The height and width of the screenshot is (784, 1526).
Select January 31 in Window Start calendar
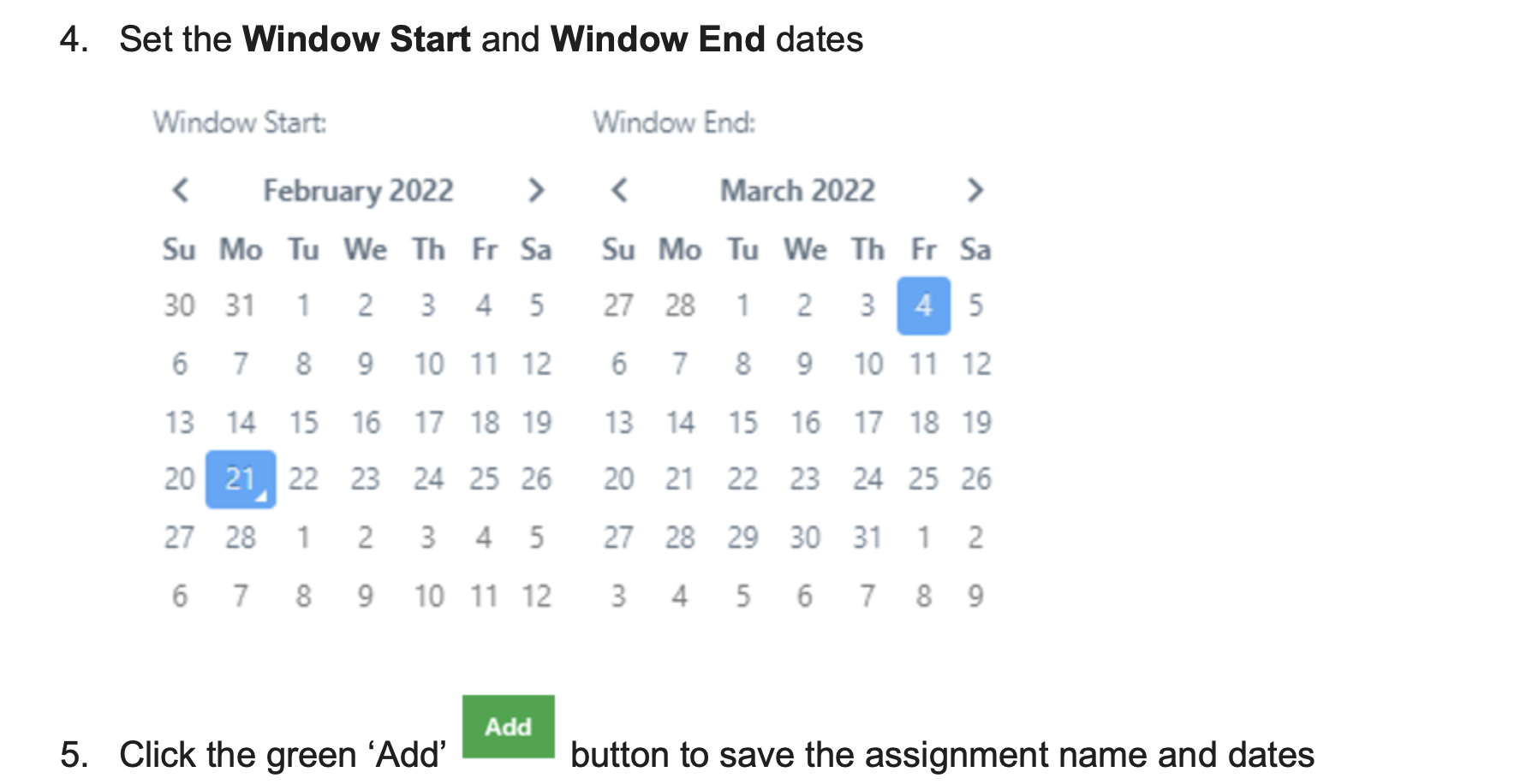pyautogui.click(x=241, y=306)
